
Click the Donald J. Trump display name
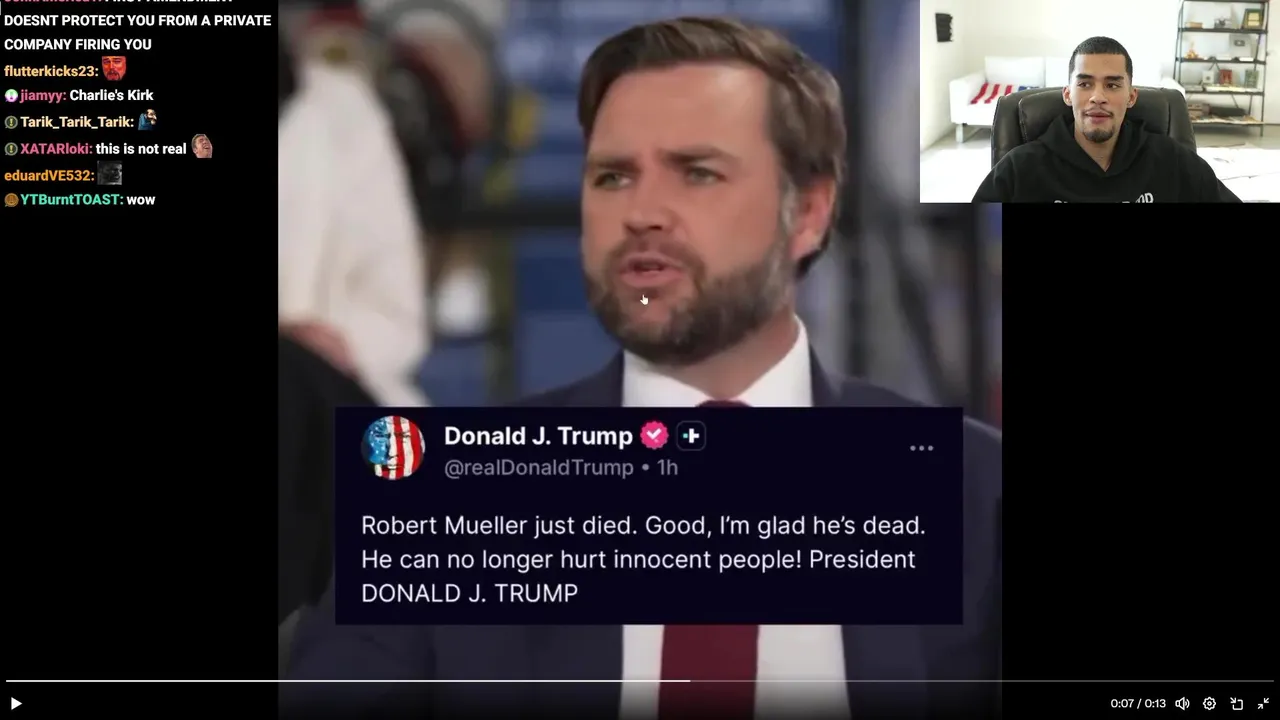pyautogui.click(x=538, y=436)
